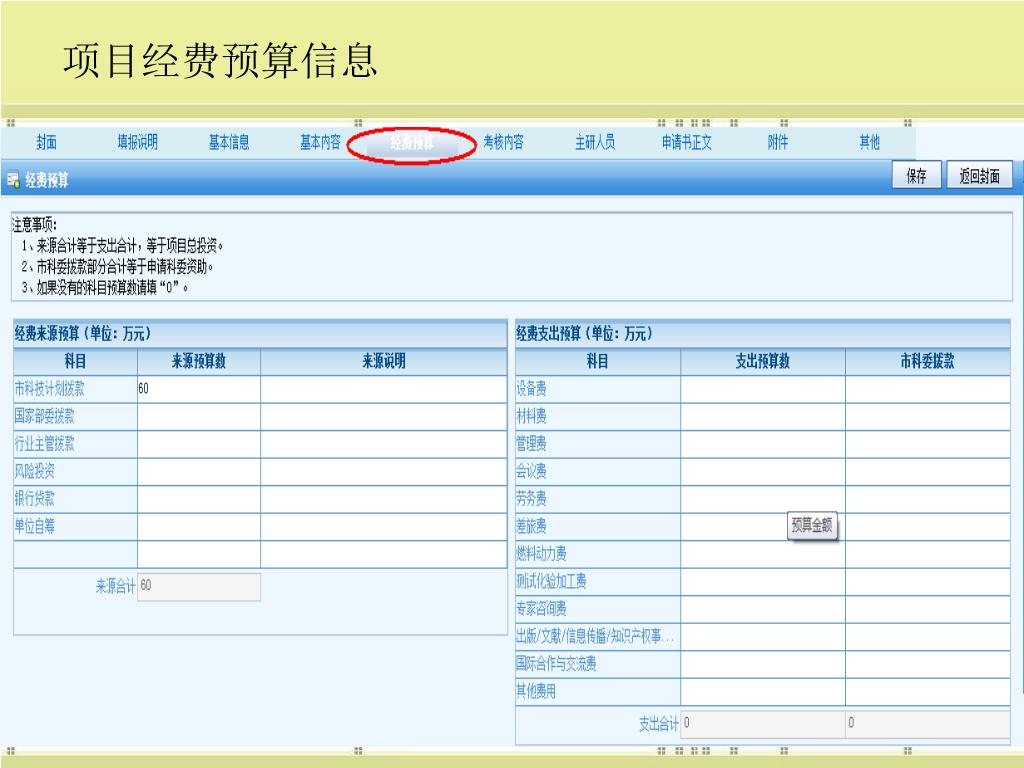This screenshot has width=1024, height=768.
Task: Click the 预算金额 tooltip
Action: [x=812, y=525]
